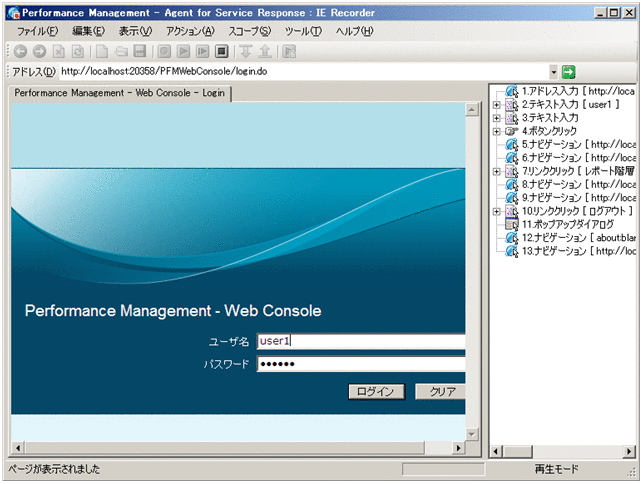Click the ログイン button
The image size is (644, 484).
click(376, 392)
